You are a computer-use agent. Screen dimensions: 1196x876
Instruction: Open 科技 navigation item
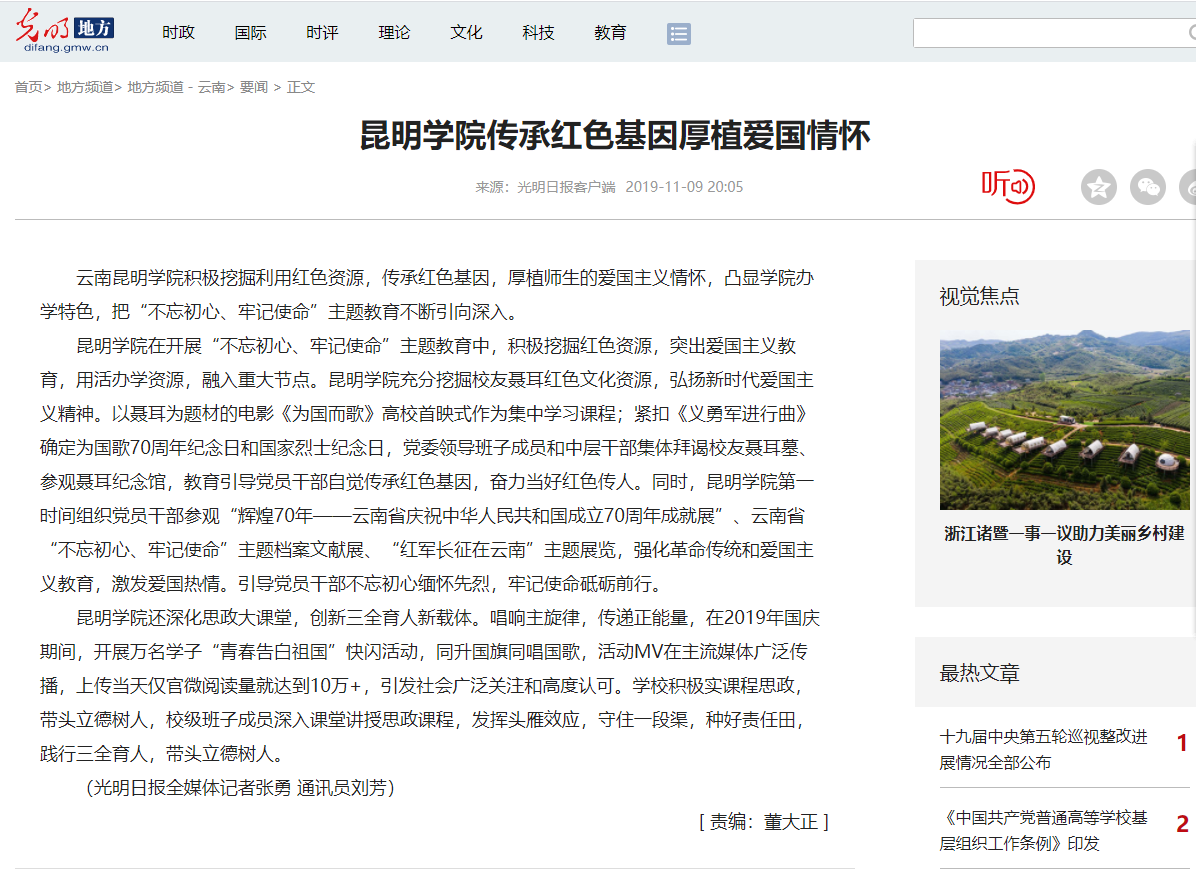tap(538, 33)
